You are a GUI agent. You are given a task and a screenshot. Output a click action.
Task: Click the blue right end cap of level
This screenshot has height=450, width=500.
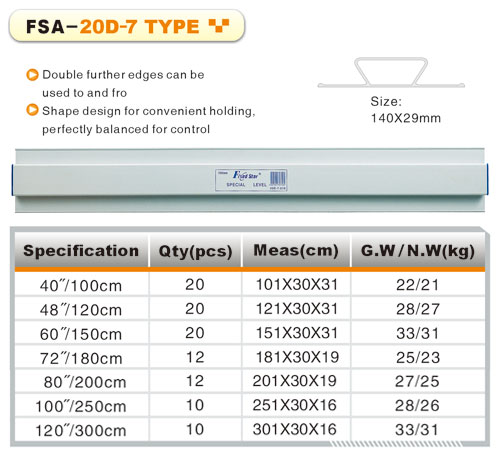pyautogui.click(x=487, y=179)
